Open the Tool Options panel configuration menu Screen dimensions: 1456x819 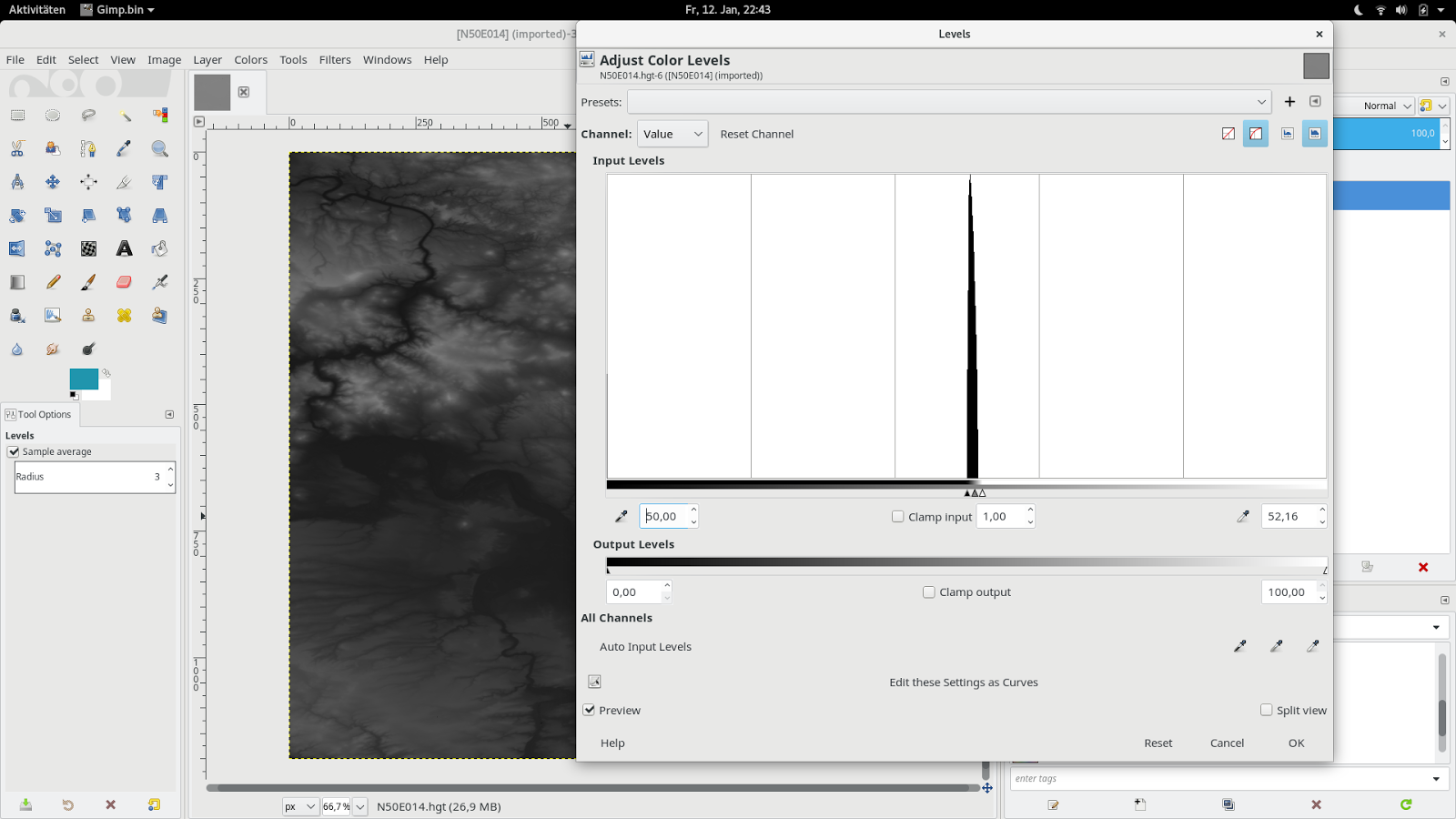coord(169,414)
